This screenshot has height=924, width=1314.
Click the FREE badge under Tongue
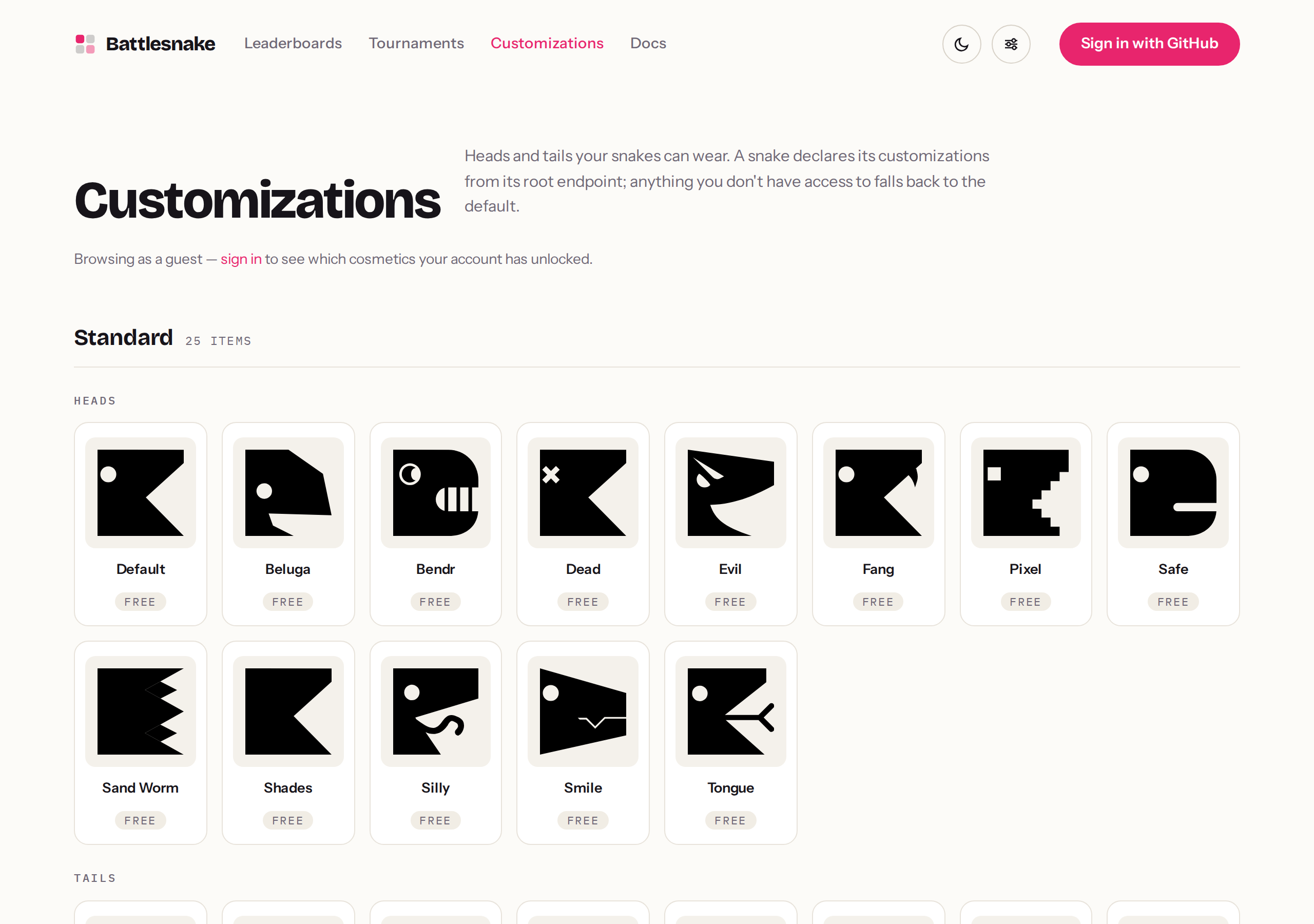coord(730,820)
